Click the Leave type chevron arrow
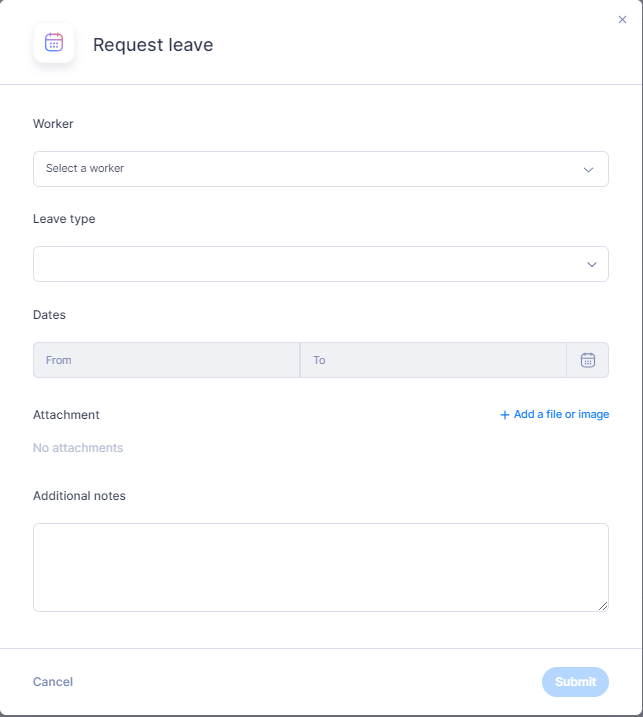Screen dimensions: 643x717 click(592, 264)
